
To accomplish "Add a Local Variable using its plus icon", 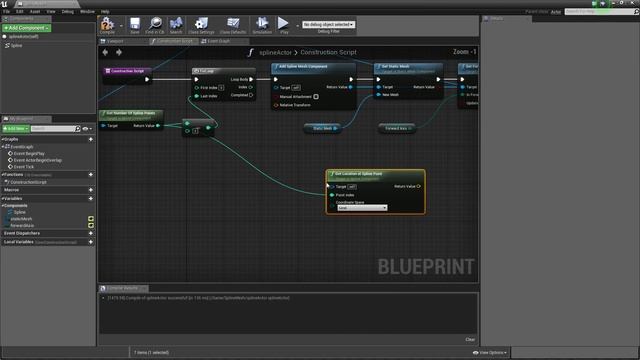I will [x=91, y=242].
